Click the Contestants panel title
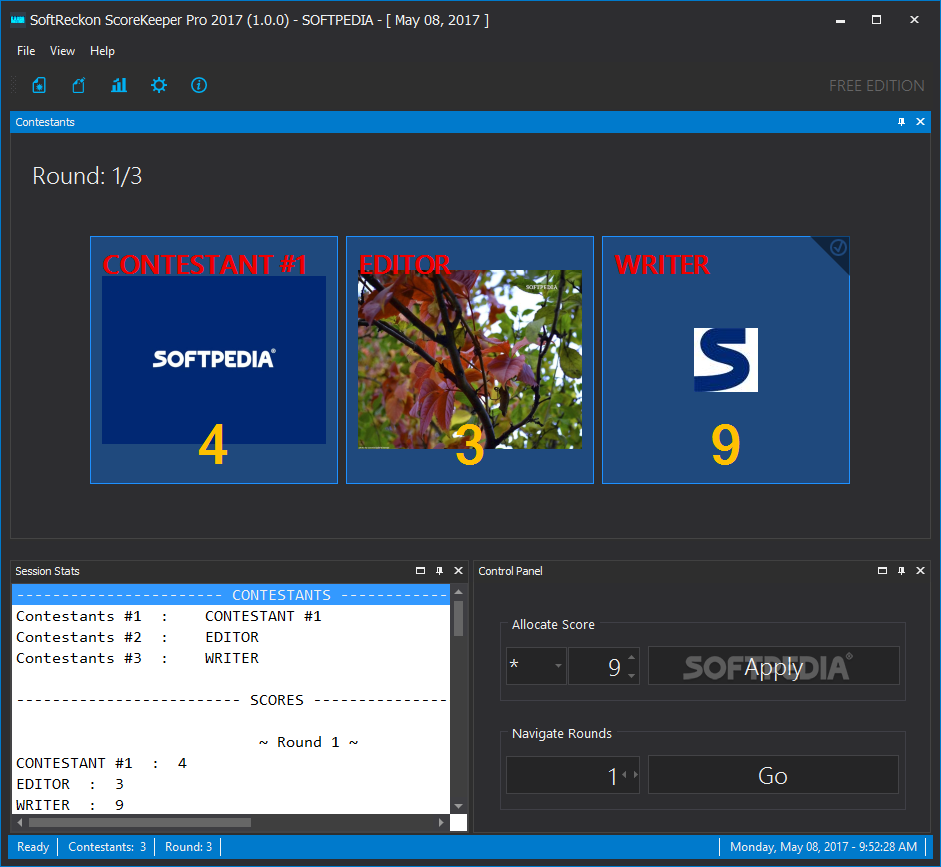This screenshot has width=941, height=867. pyautogui.click(x=45, y=122)
